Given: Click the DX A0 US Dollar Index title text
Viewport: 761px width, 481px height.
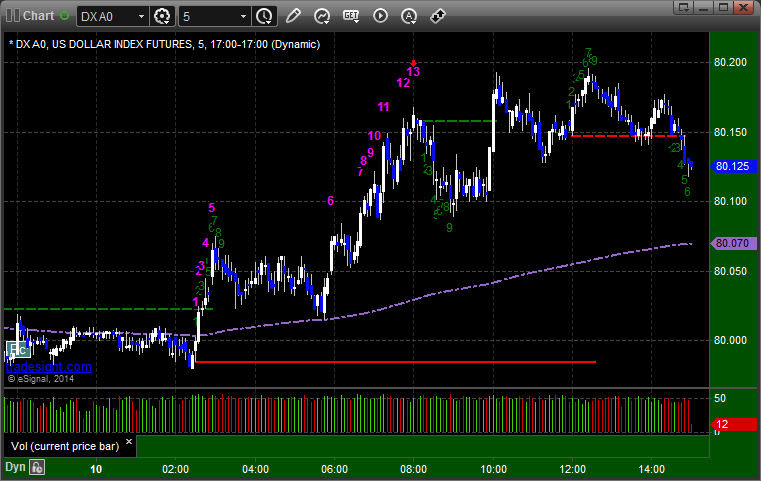Looking at the screenshot, I should [165, 44].
